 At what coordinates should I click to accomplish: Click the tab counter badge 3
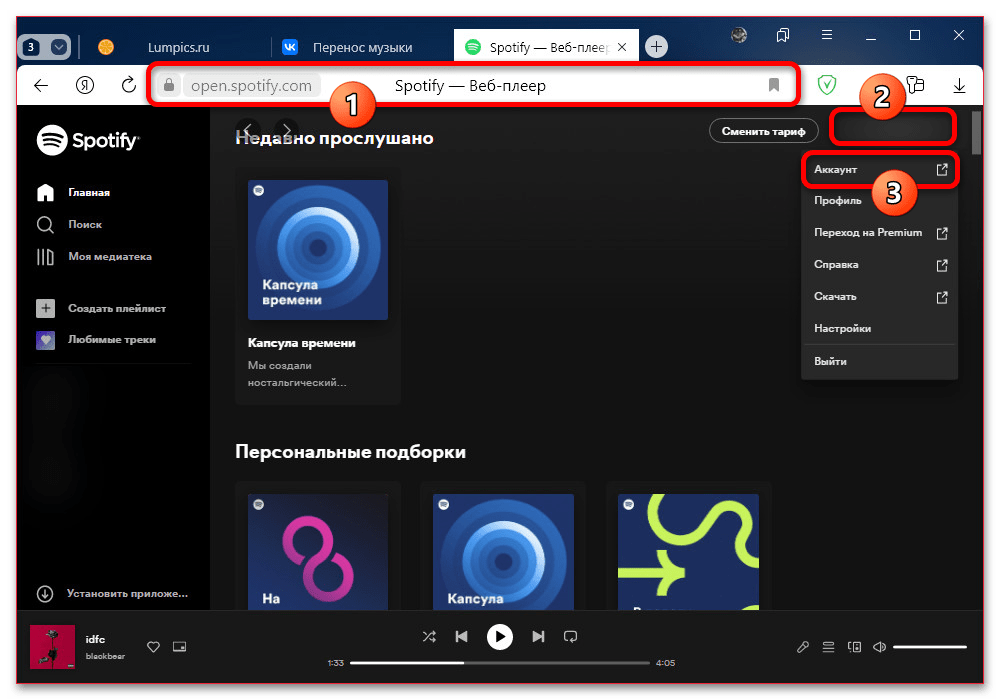31,47
